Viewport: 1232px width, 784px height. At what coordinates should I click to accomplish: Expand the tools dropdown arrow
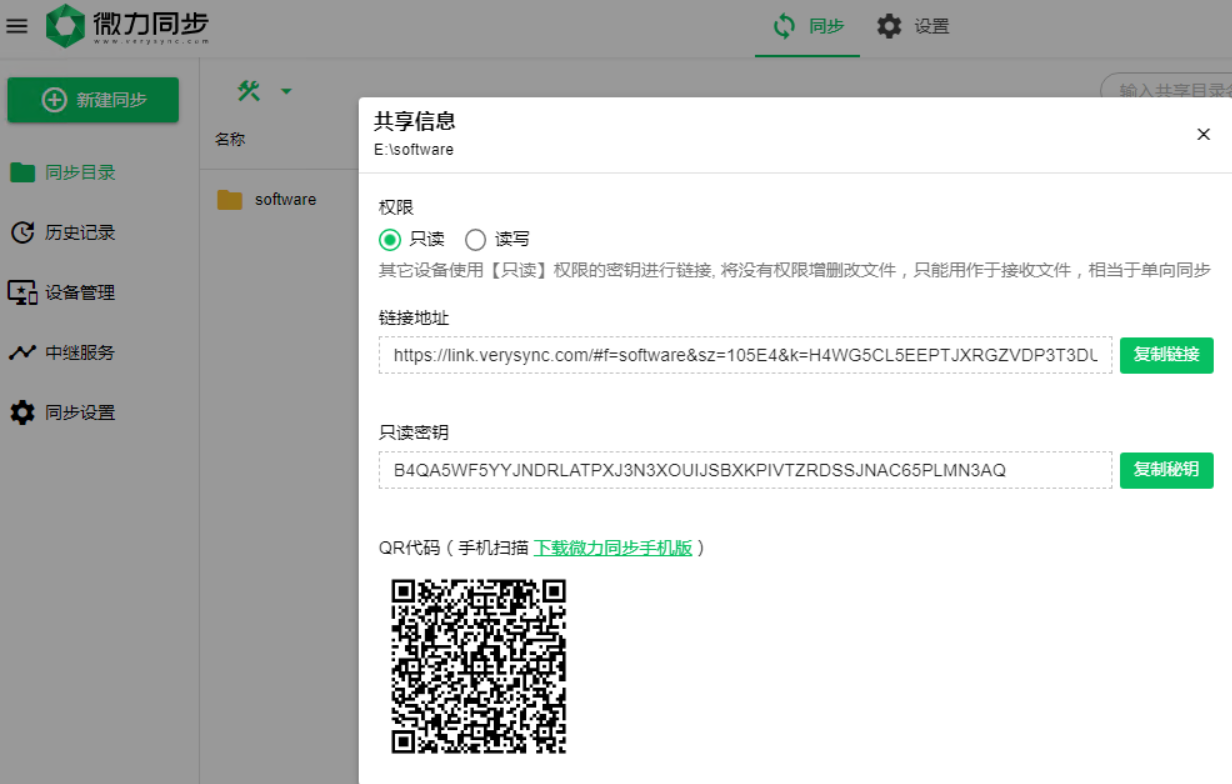coord(286,92)
